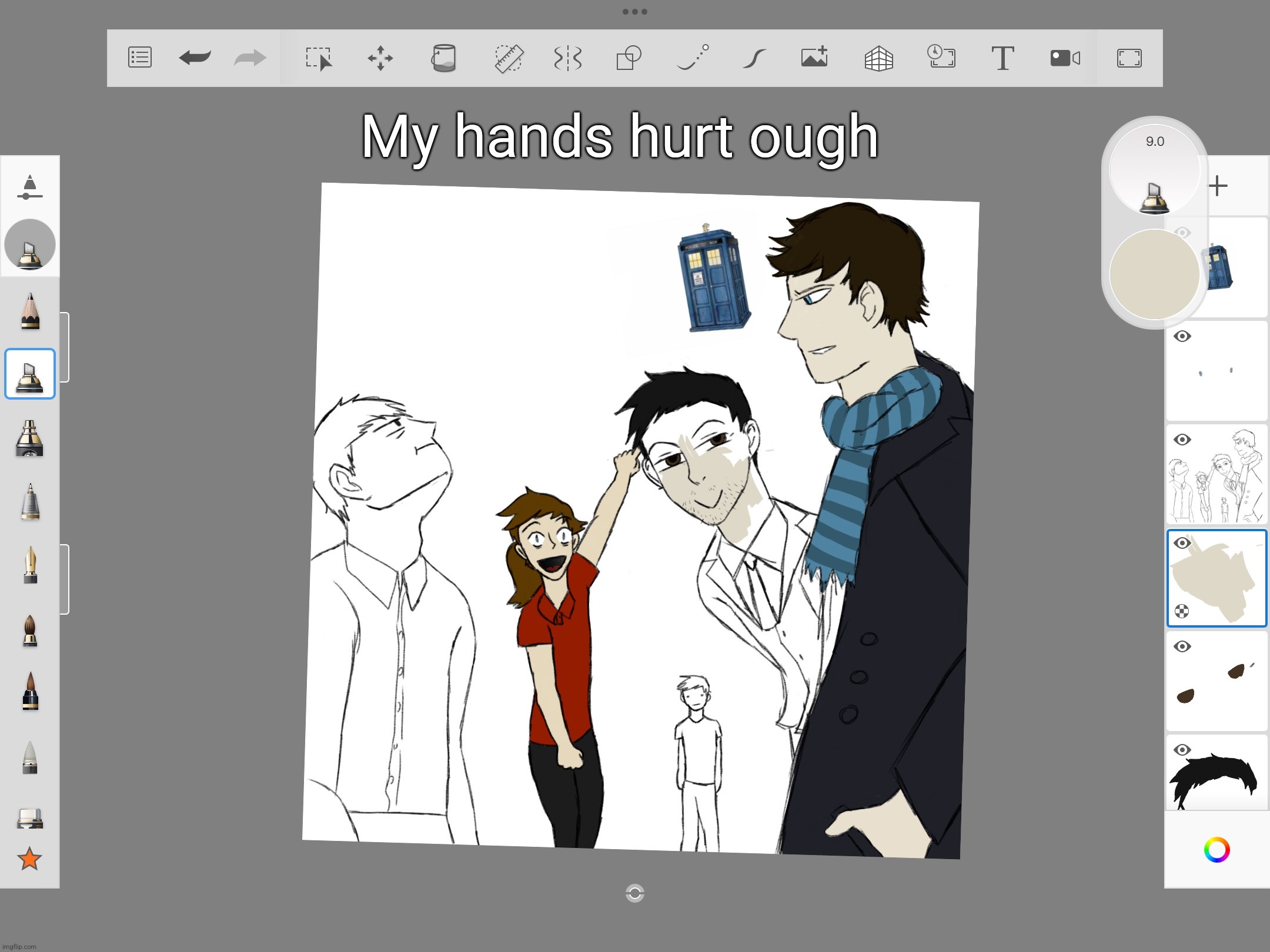
Task: Hide the black hair layer
Action: click(x=1182, y=750)
